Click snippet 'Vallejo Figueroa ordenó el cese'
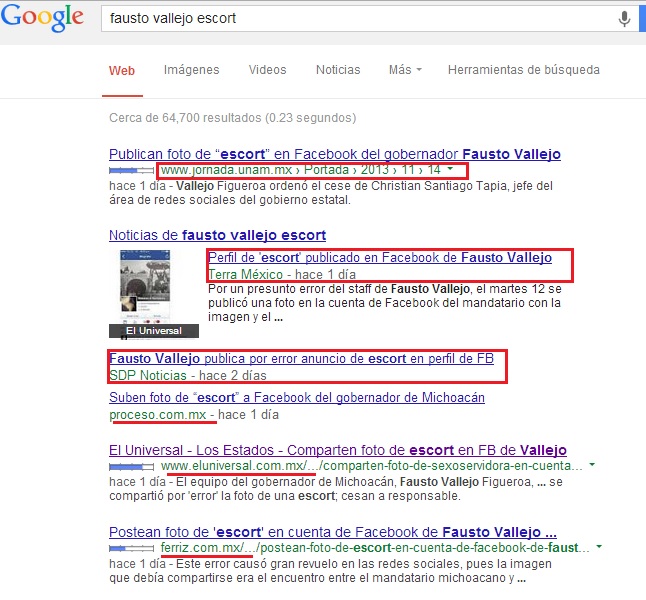This screenshot has width=646, height=600. click(x=331, y=193)
